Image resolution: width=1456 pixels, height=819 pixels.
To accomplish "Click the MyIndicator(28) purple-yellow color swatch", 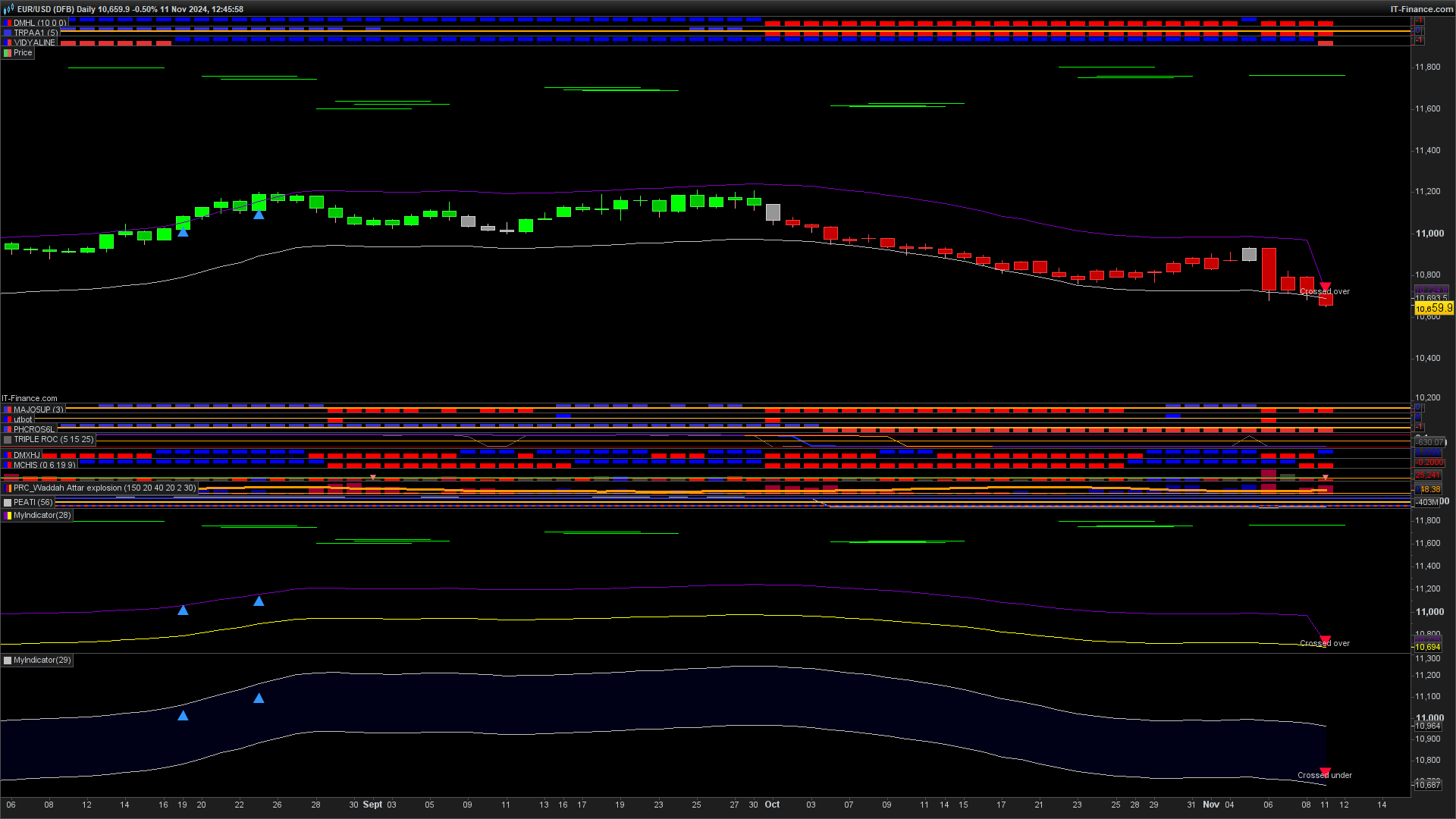I will tap(8, 516).
